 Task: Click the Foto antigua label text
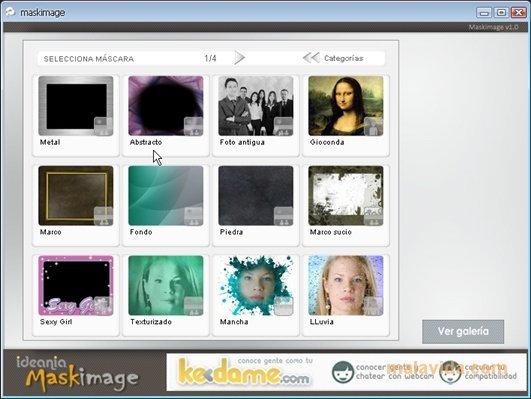coord(242,142)
